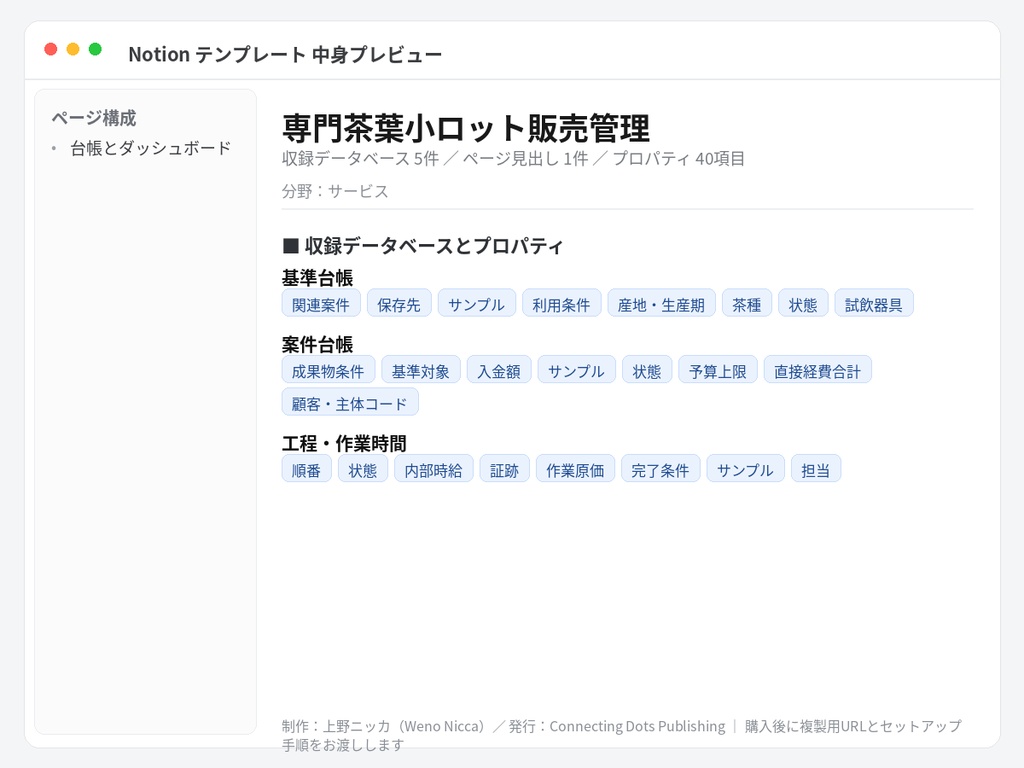The width and height of the screenshot is (1024, 768).
Task: Select the 直接経費合計 property tag
Action: [x=818, y=370]
